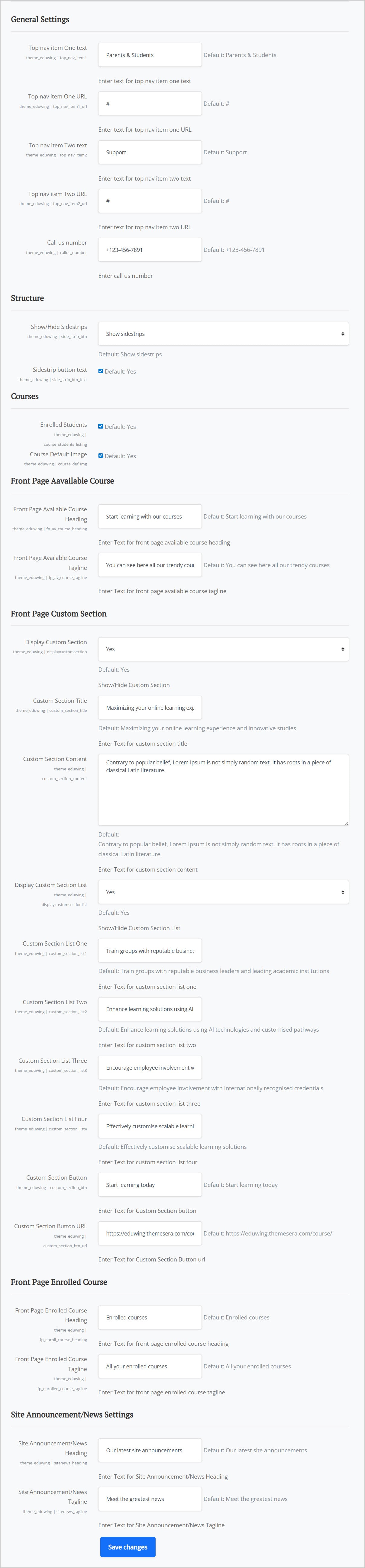Click the Save changes button

point(127,1546)
